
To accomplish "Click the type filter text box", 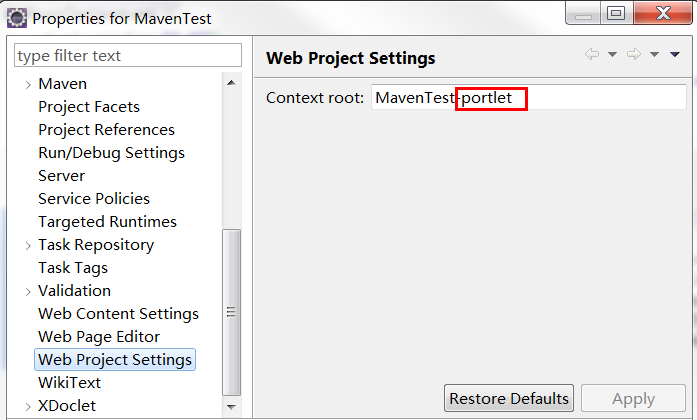I will coord(128,56).
